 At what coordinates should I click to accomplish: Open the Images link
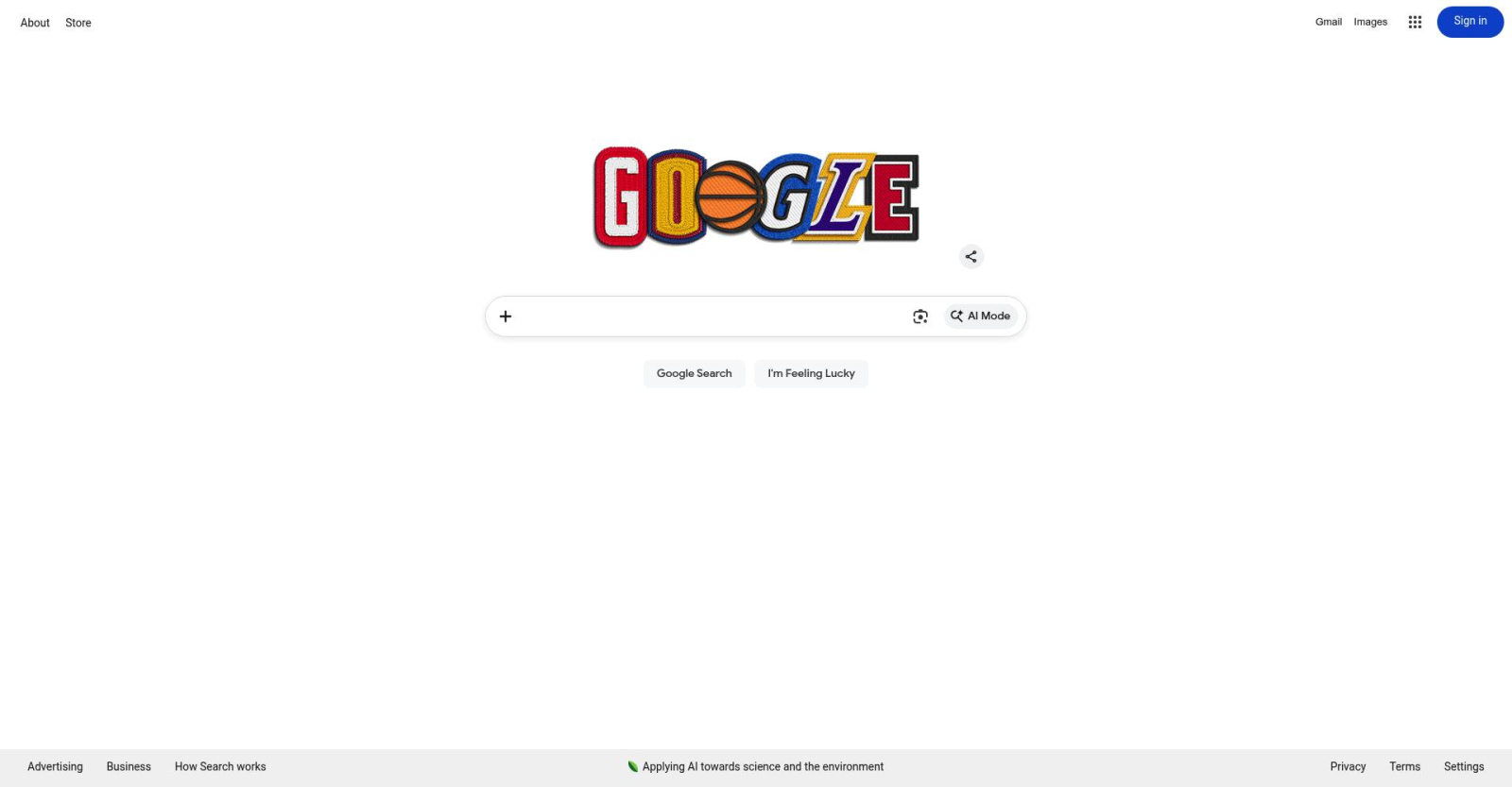pos(1370,22)
